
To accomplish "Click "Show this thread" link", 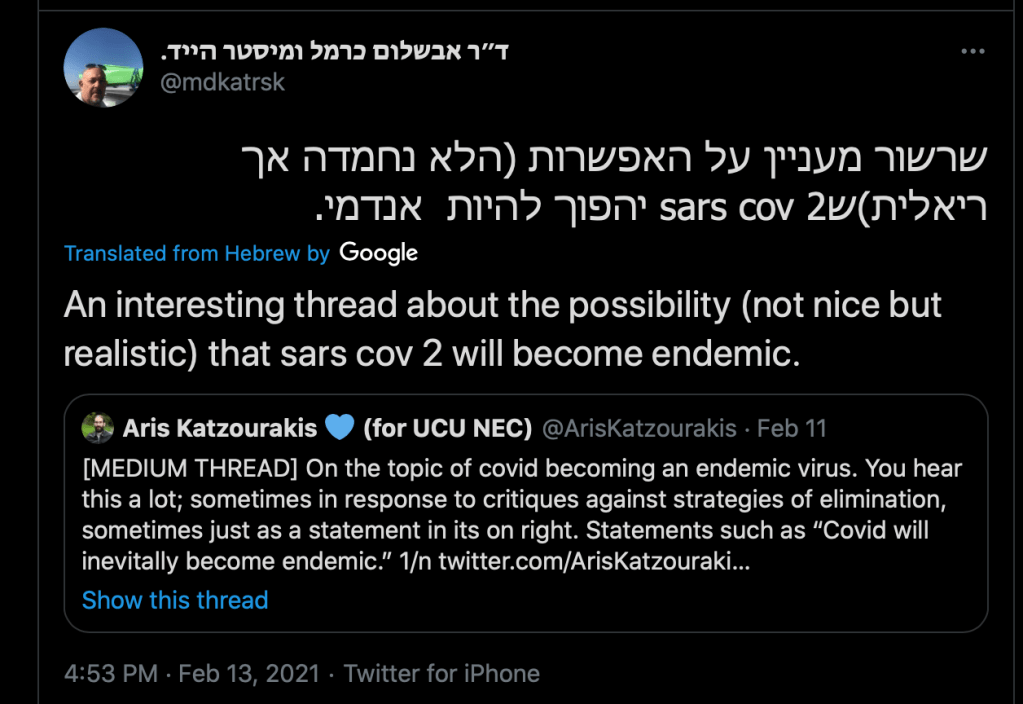I will pyautogui.click(x=175, y=600).
